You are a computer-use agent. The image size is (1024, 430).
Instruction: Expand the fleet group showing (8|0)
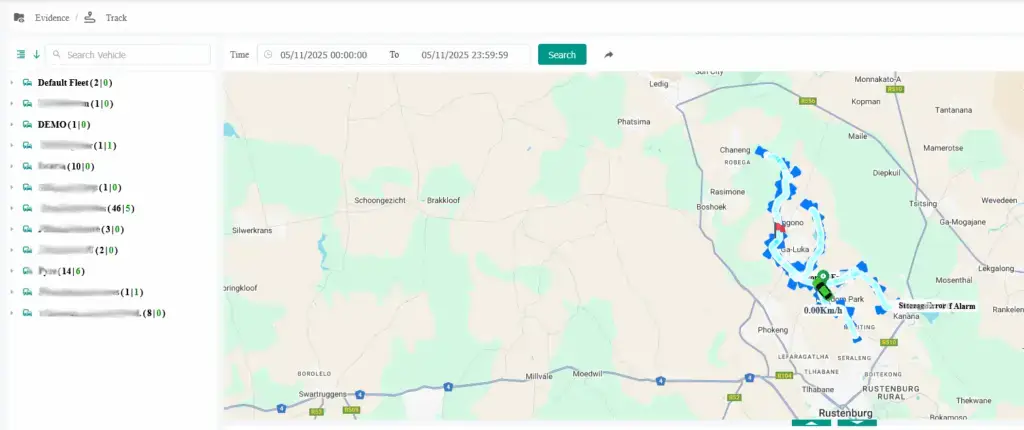point(12,313)
